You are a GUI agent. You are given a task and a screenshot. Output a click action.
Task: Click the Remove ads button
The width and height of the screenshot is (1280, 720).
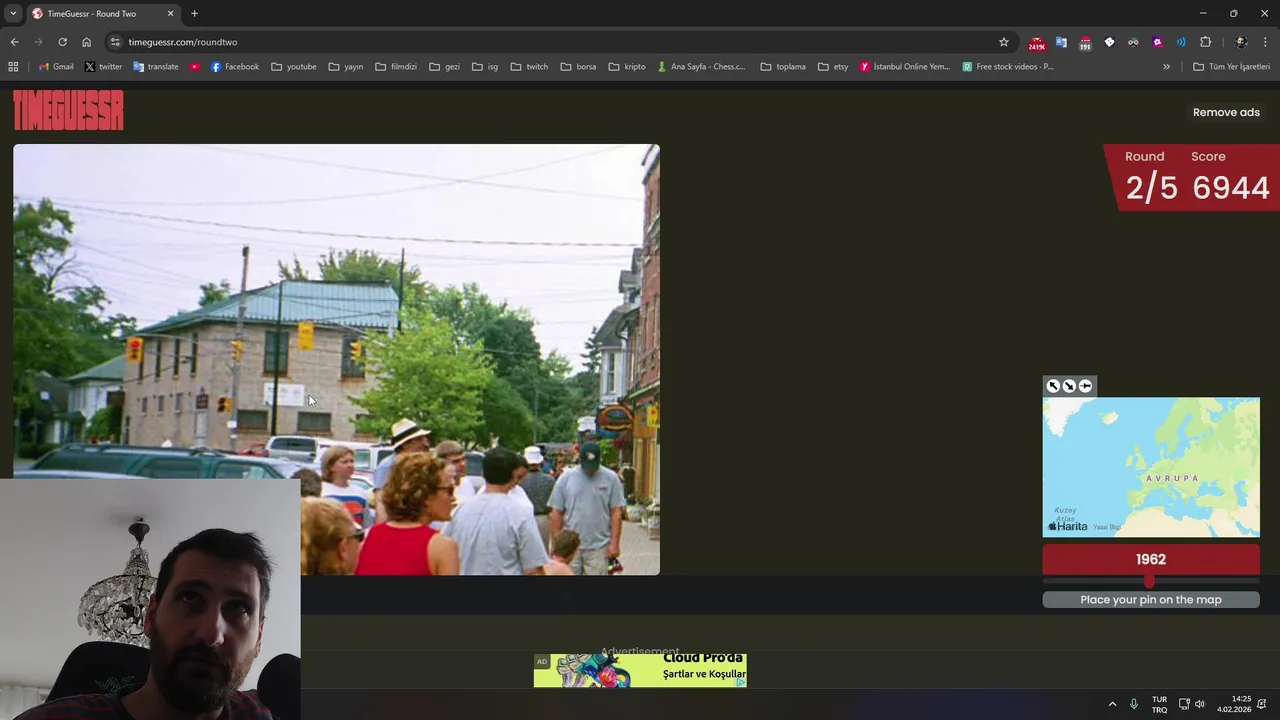click(1226, 112)
